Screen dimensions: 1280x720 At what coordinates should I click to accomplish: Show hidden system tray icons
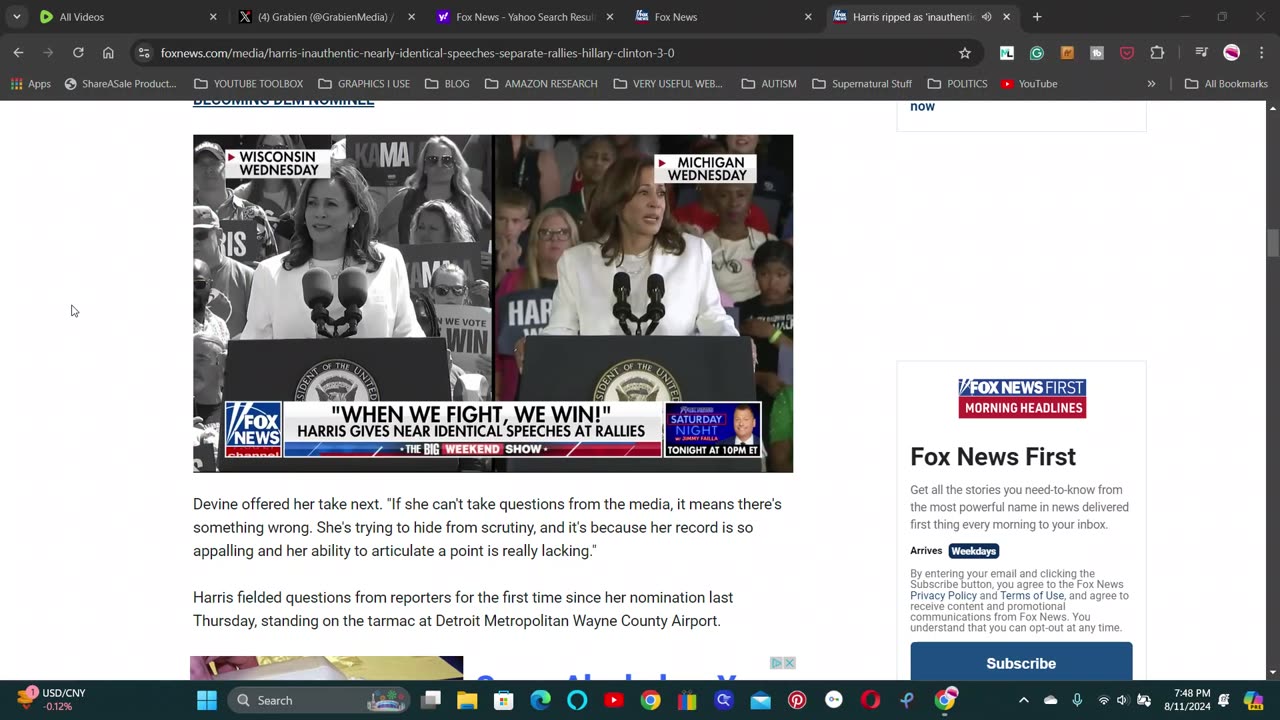tap(1023, 700)
